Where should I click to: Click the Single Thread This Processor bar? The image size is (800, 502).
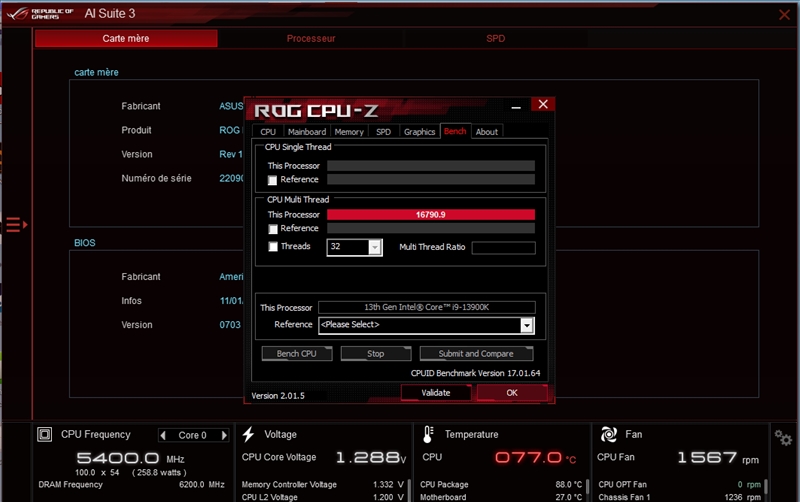tap(431, 166)
